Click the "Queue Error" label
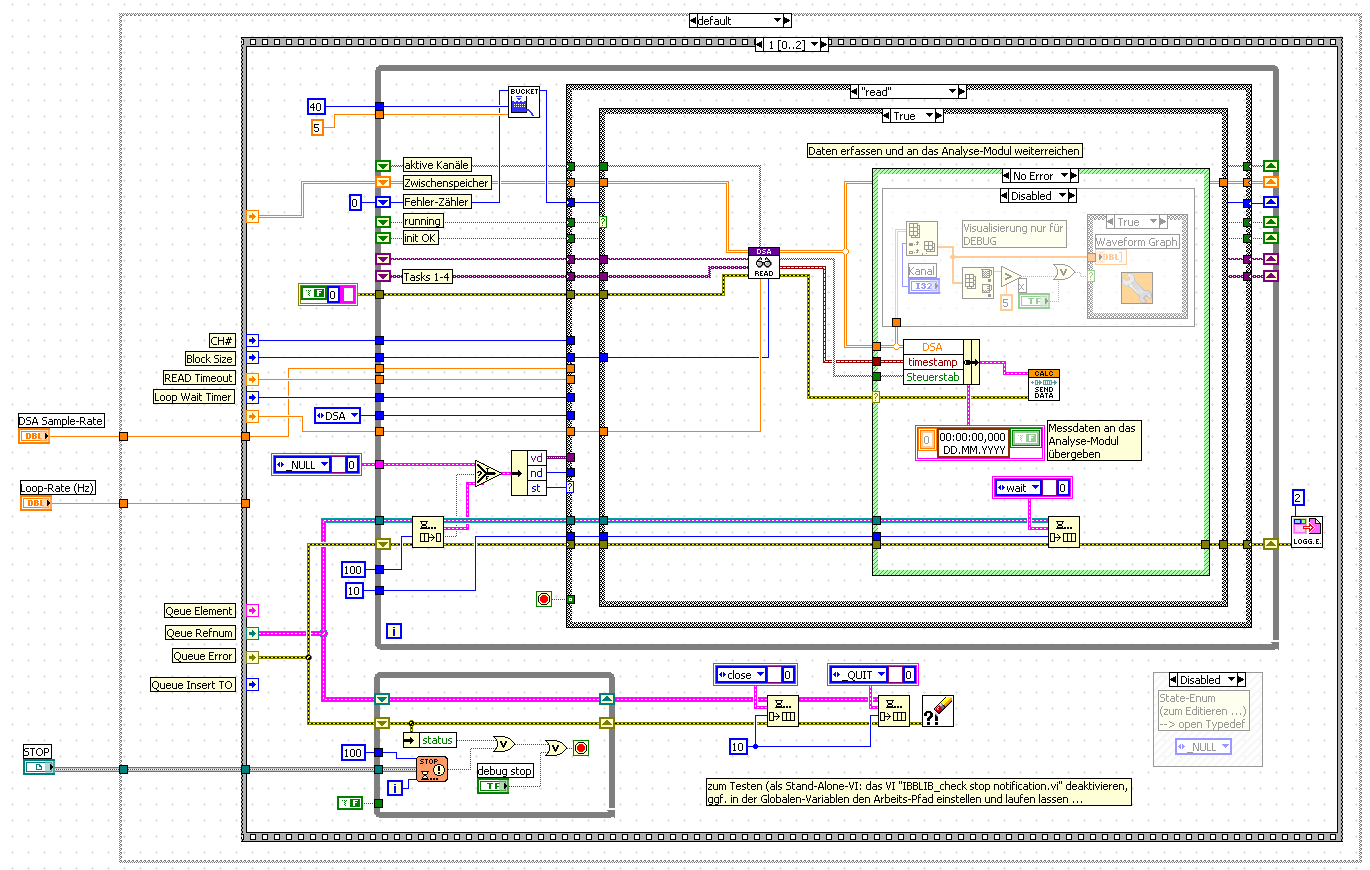Screen dimensions: 1370x870 [x=204, y=656]
